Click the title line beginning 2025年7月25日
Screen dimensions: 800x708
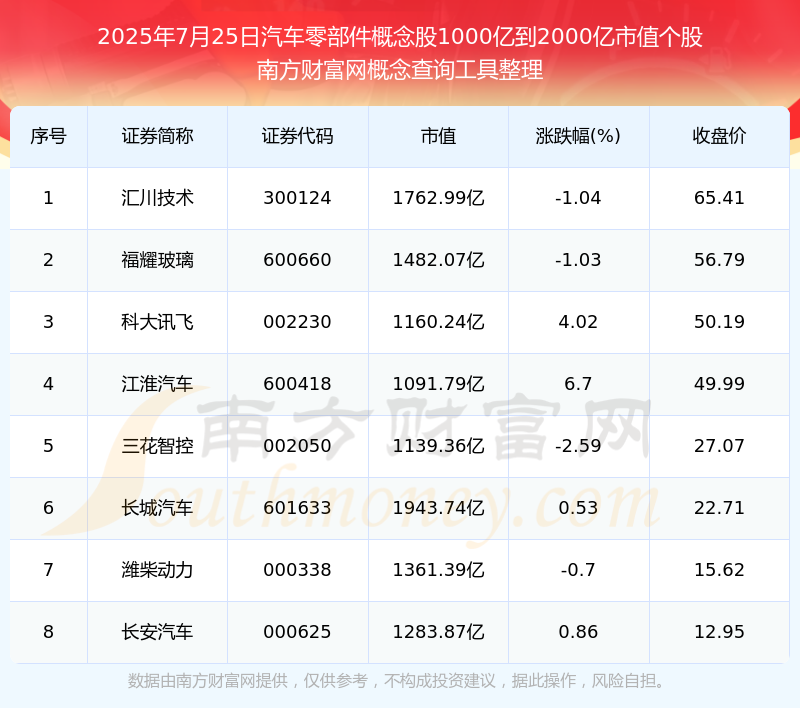click(400, 37)
